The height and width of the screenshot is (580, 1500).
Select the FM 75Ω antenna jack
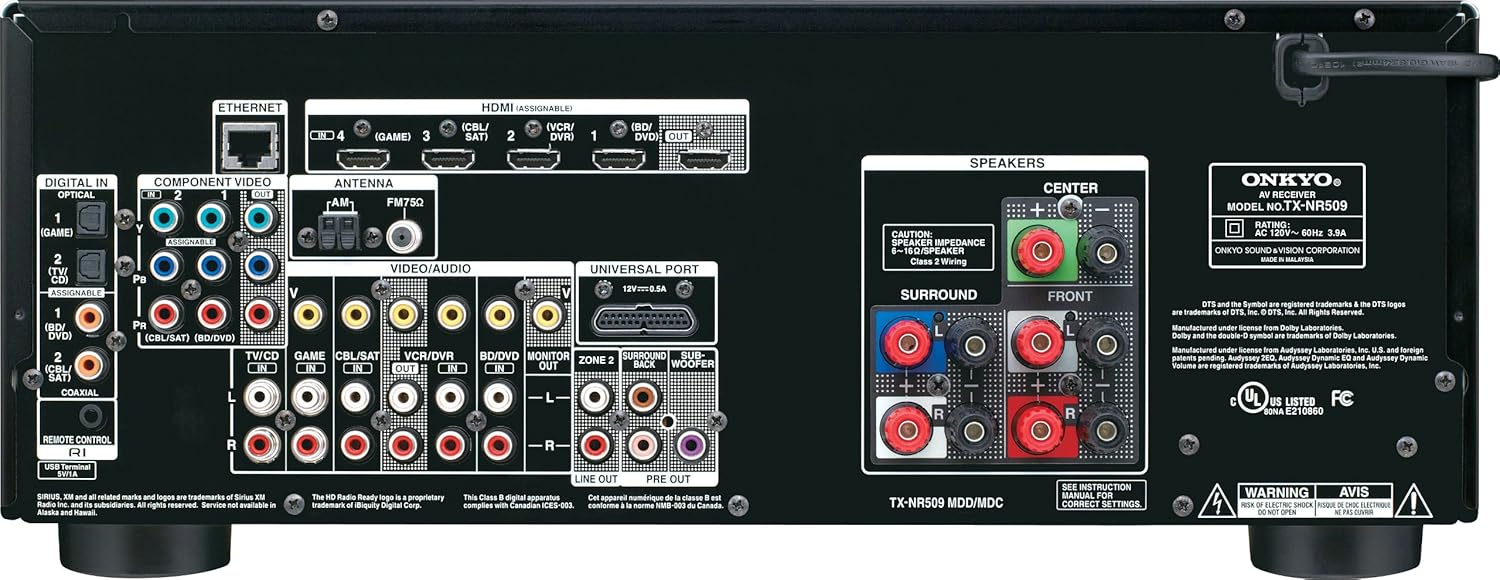[x=402, y=237]
